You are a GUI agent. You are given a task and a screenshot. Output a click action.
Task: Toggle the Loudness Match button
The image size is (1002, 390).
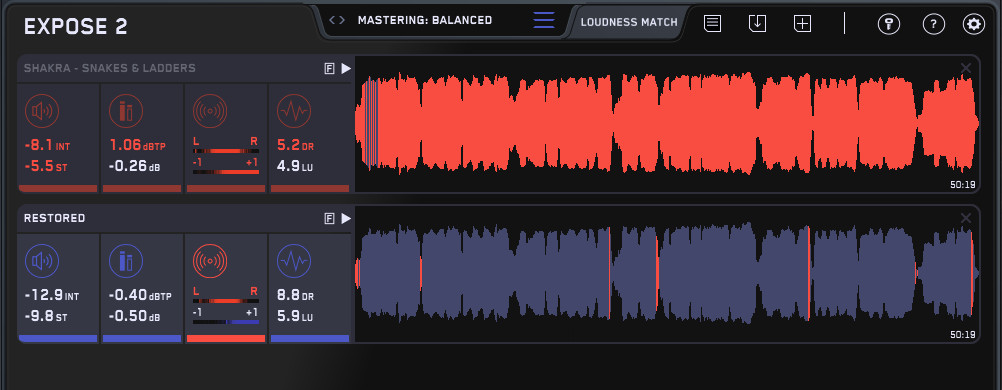coord(629,22)
